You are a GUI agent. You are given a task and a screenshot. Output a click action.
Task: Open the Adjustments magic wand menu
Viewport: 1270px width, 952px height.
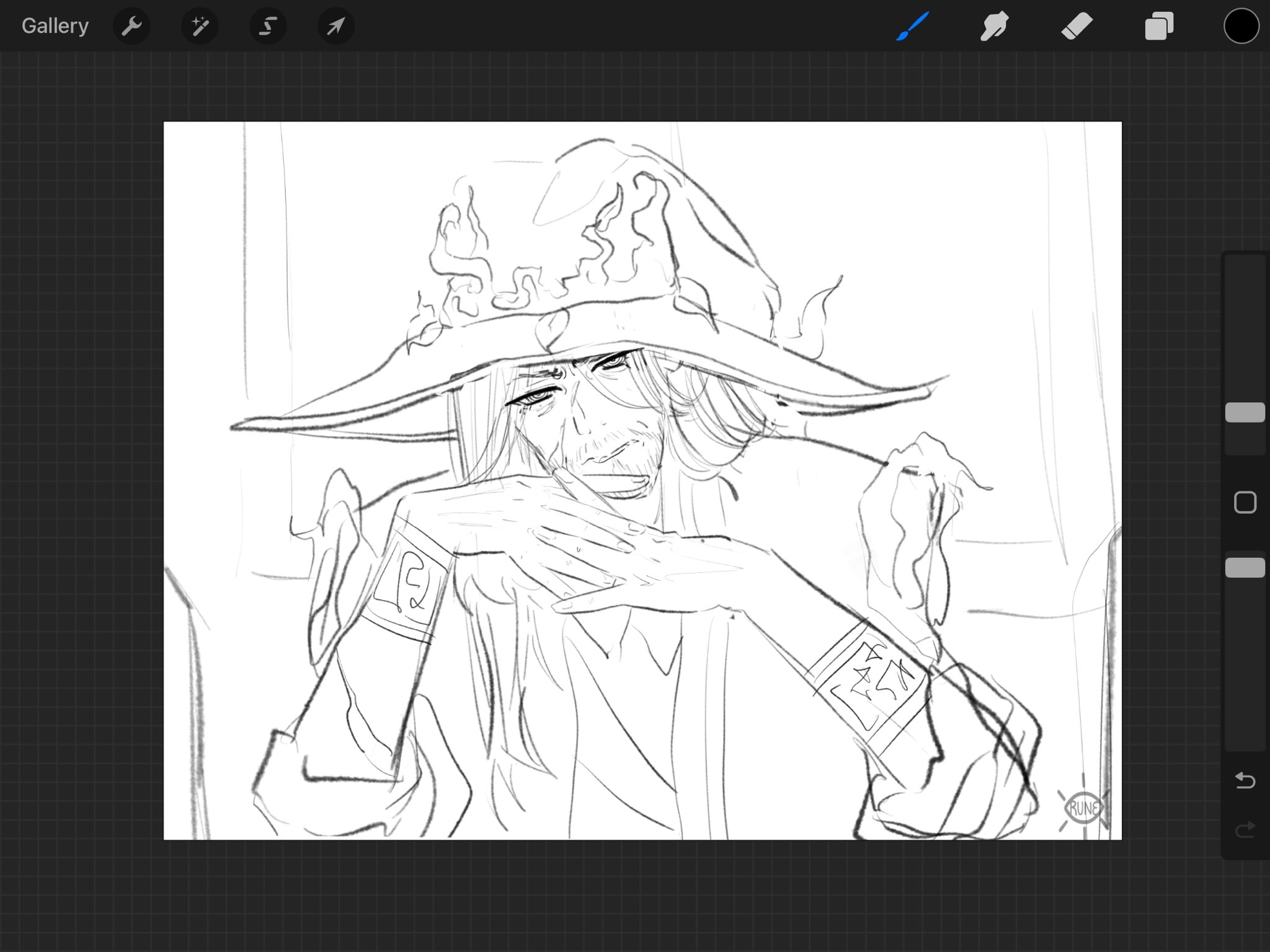(200, 26)
